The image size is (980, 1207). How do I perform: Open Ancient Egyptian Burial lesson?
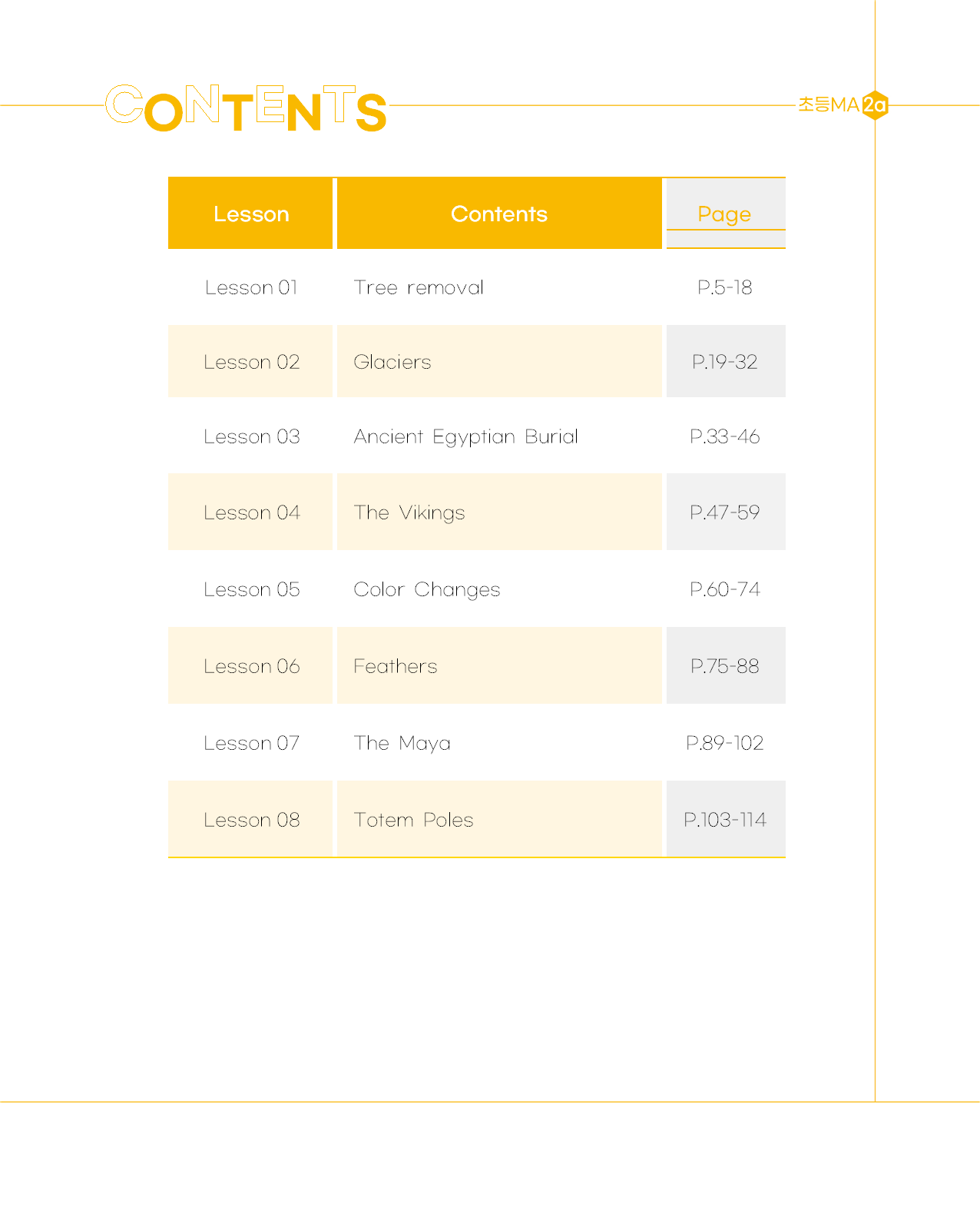(x=465, y=436)
